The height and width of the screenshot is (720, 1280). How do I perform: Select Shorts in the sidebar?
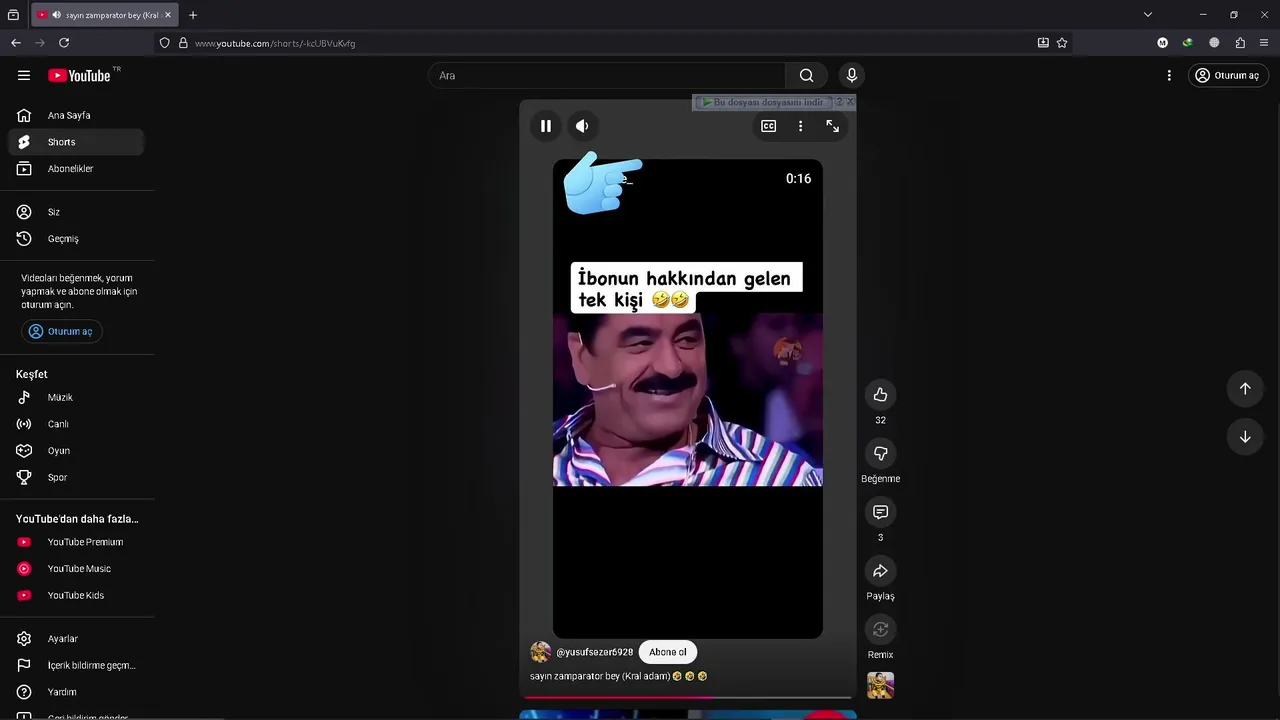[x=76, y=142]
